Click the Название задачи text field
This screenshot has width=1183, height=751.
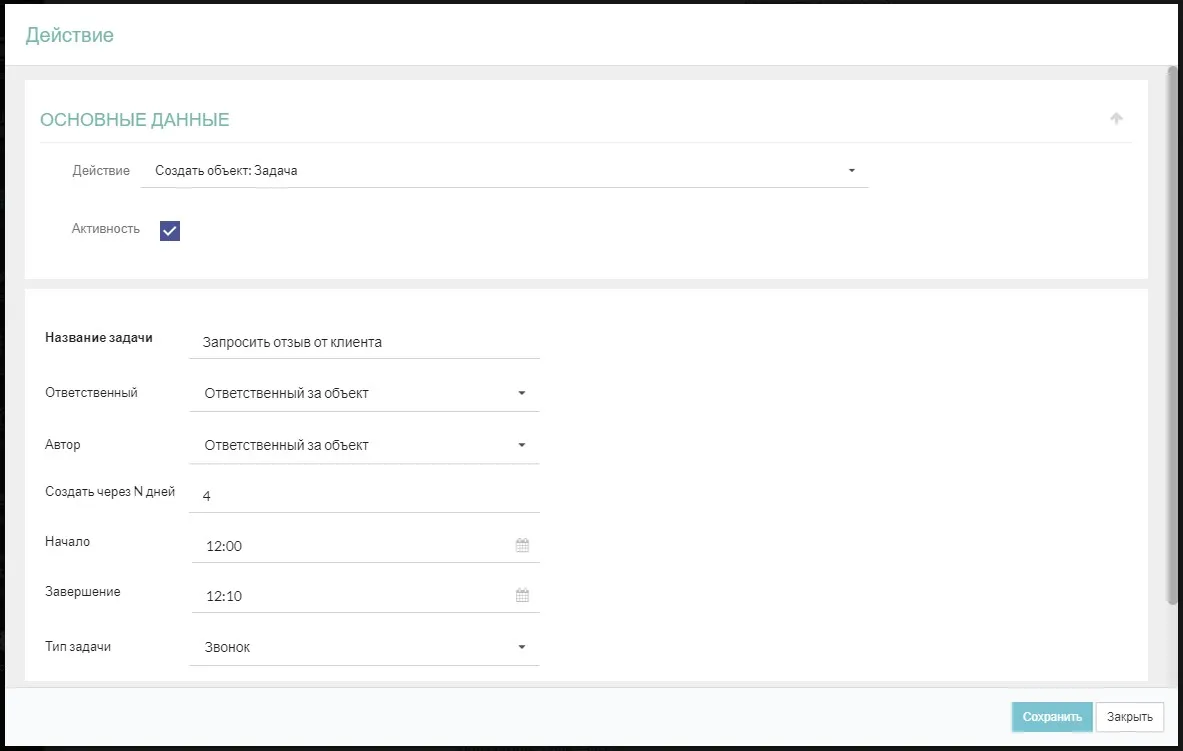pyautogui.click(x=365, y=342)
